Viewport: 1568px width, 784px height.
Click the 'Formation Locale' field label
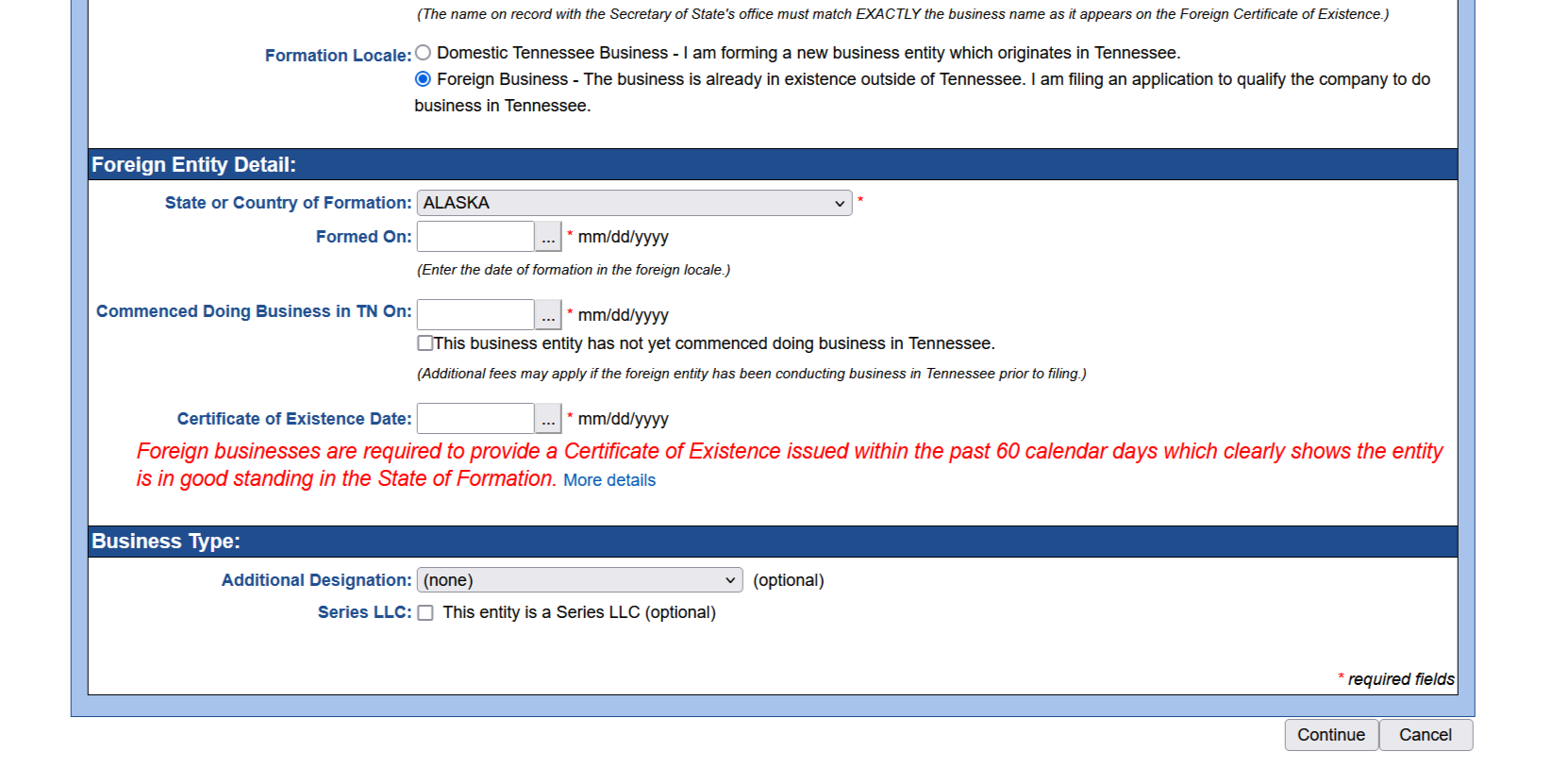pos(337,56)
